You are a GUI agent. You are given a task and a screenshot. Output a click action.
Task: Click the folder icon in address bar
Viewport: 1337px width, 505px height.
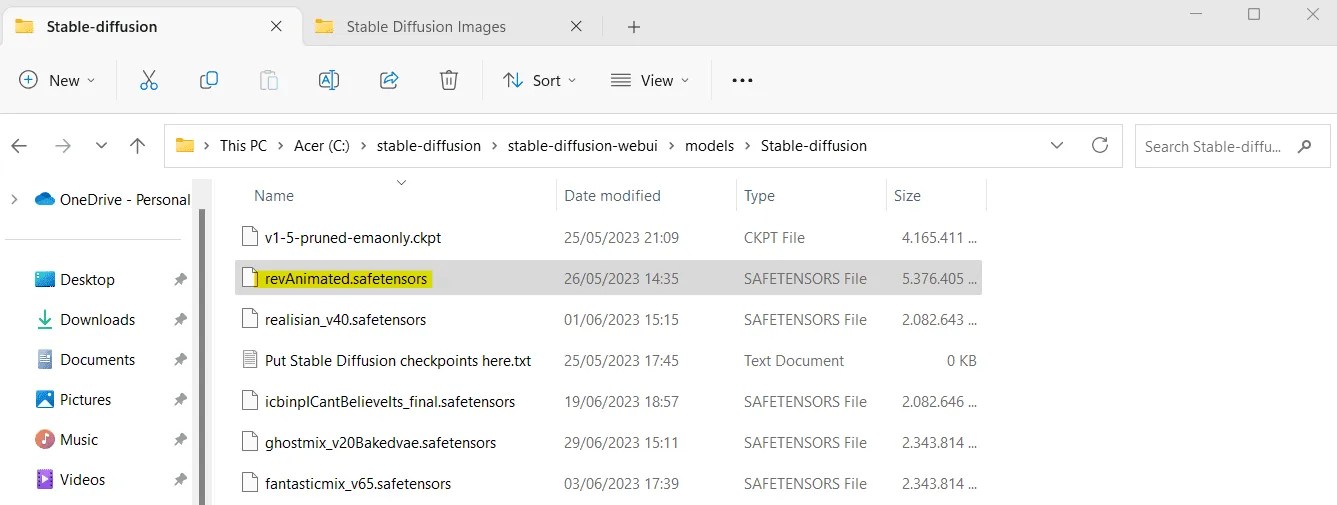coord(184,145)
